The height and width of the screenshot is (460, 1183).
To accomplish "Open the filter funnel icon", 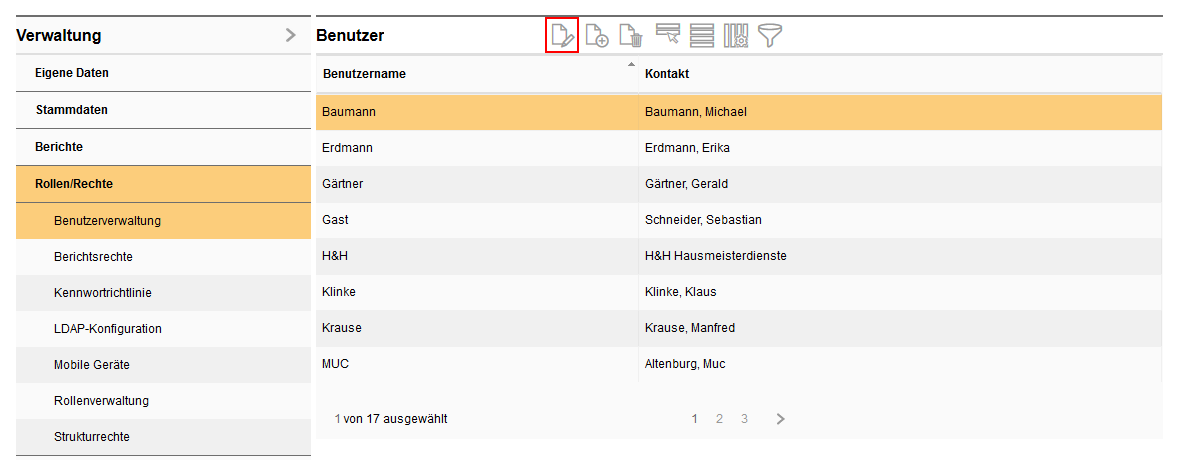I will click(770, 36).
